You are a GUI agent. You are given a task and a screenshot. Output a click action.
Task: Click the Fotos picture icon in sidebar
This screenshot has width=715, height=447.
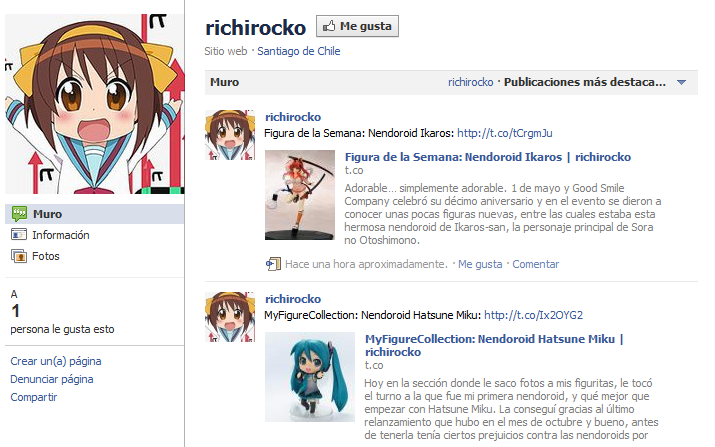click(19, 256)
